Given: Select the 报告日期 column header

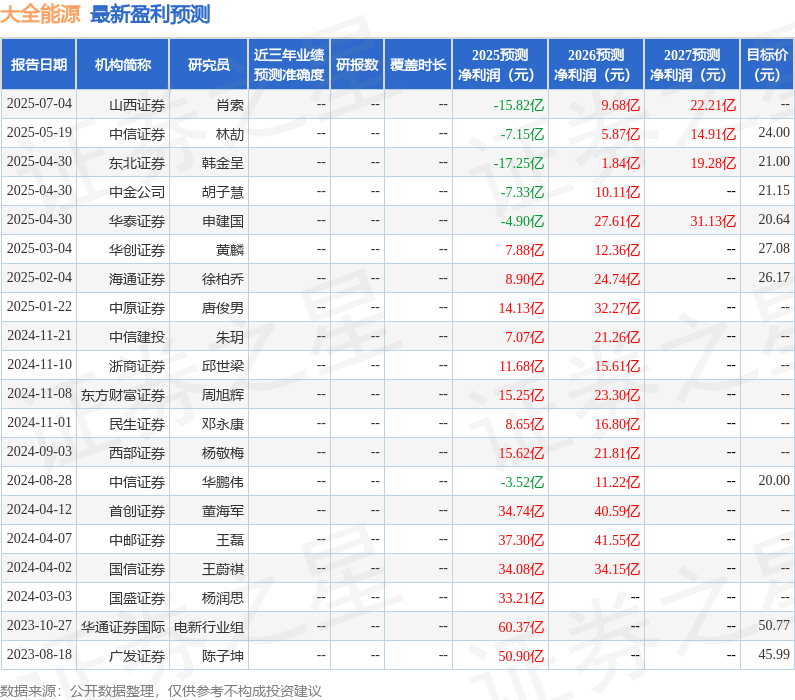Looking at the screenshot, I should 39,64.
